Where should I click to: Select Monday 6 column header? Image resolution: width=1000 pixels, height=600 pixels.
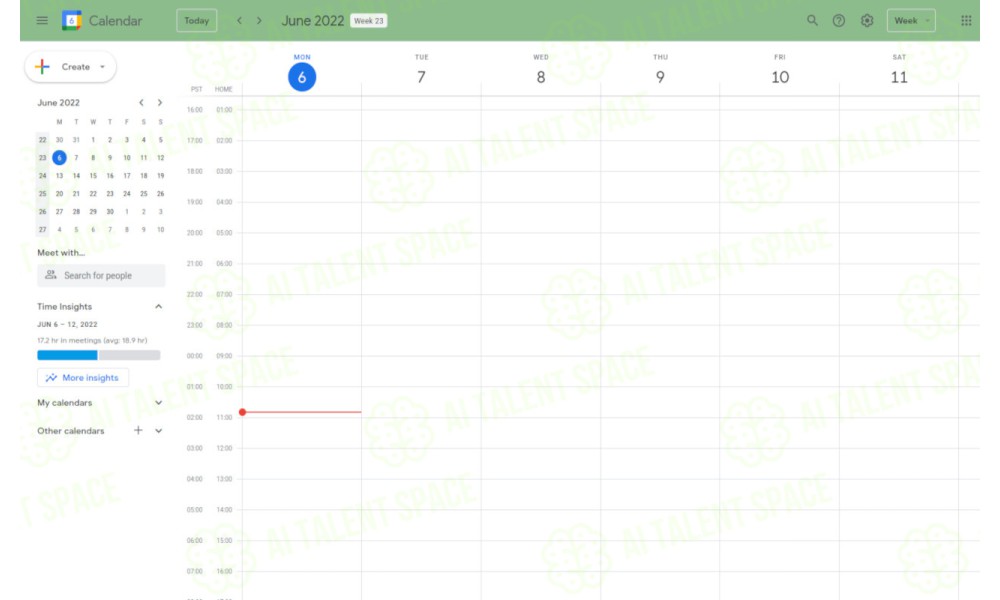coord(302,72)
